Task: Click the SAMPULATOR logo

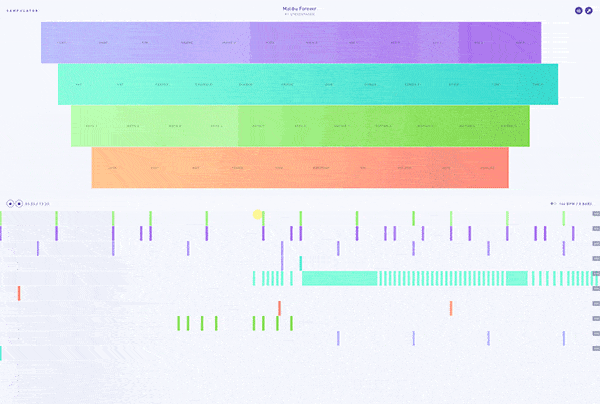Action: pyautogui.click(x=21, y=10)
